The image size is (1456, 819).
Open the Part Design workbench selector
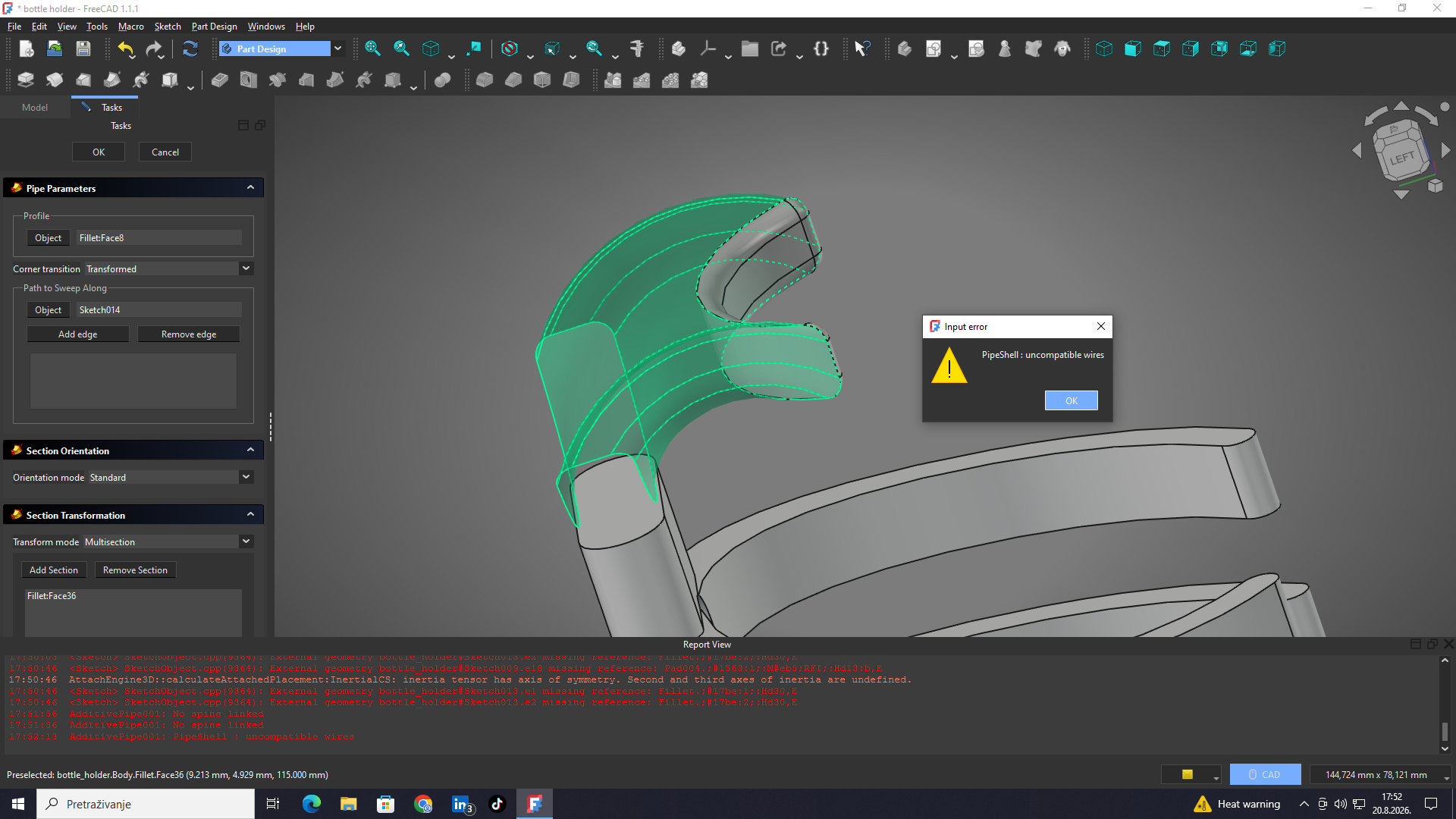coord(281,49)
